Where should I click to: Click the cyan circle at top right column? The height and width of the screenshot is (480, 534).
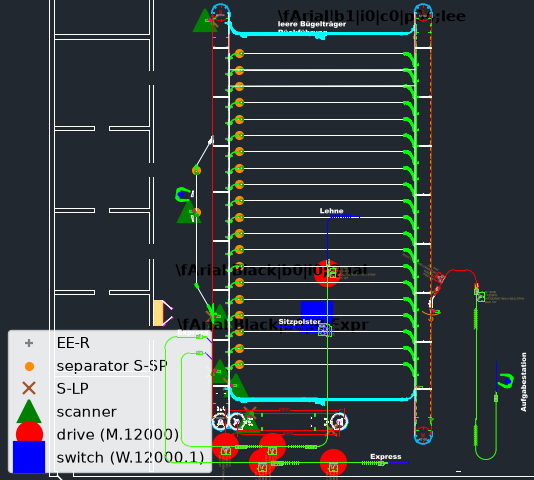(423, 13)
